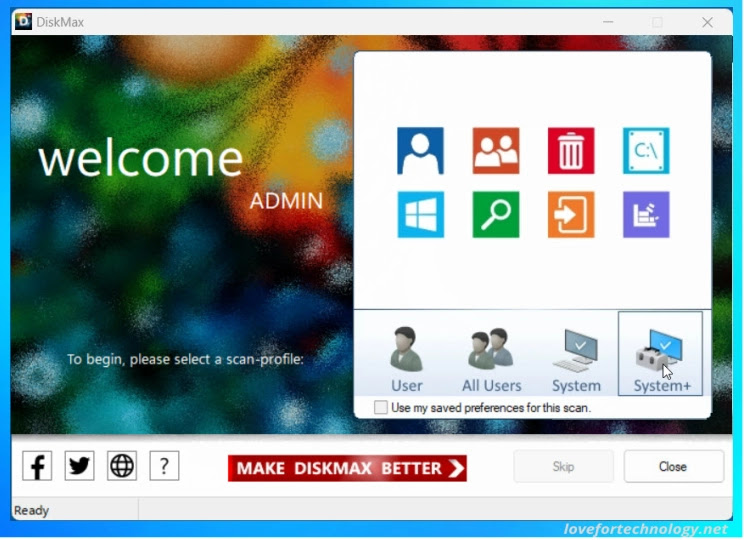Screen dimensions: 744x540
Task: Open help via the question mark icon
Action: pyautogui.click(x=164, y=466)
